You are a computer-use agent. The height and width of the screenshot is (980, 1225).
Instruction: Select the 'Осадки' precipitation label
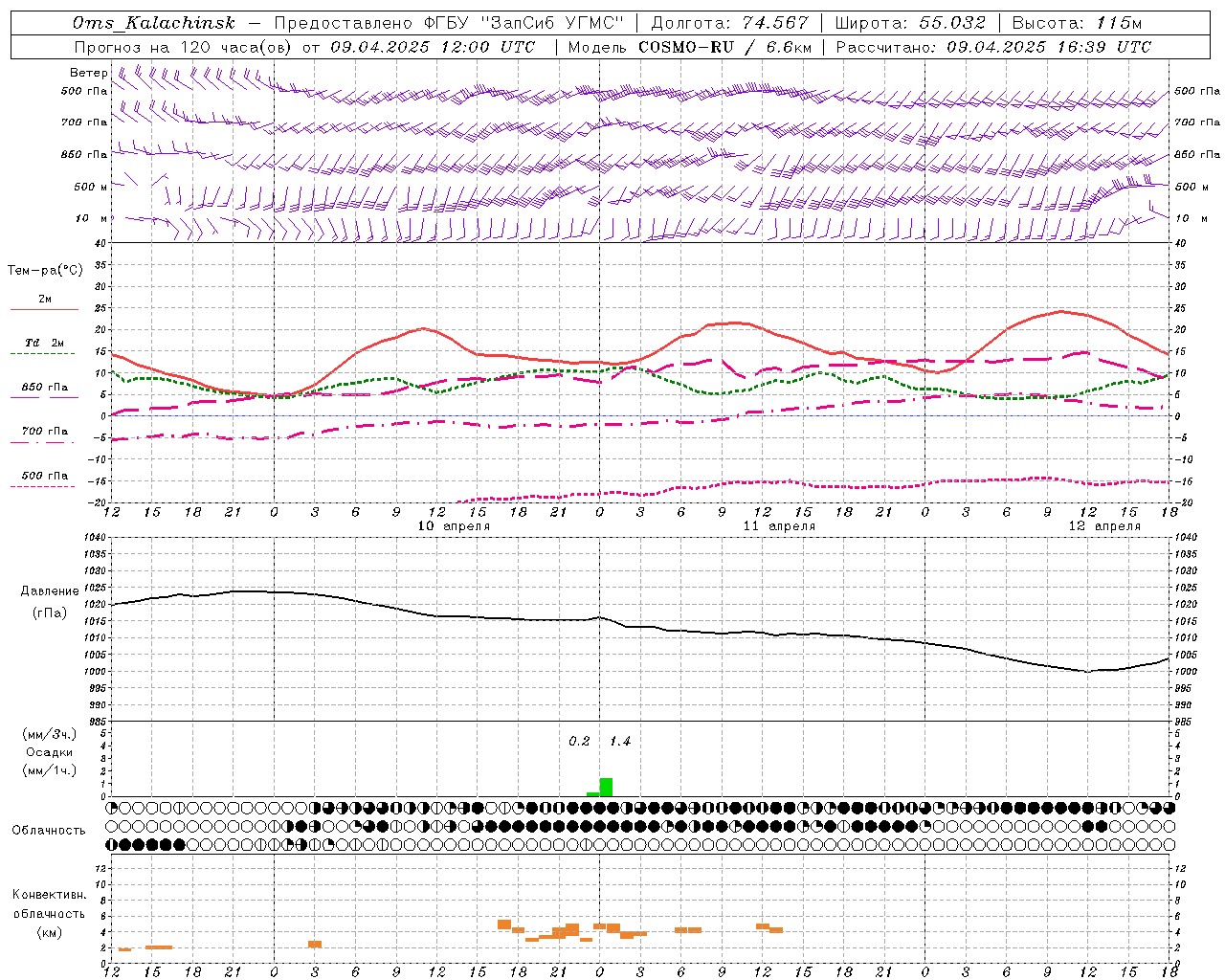click(49, 752)
